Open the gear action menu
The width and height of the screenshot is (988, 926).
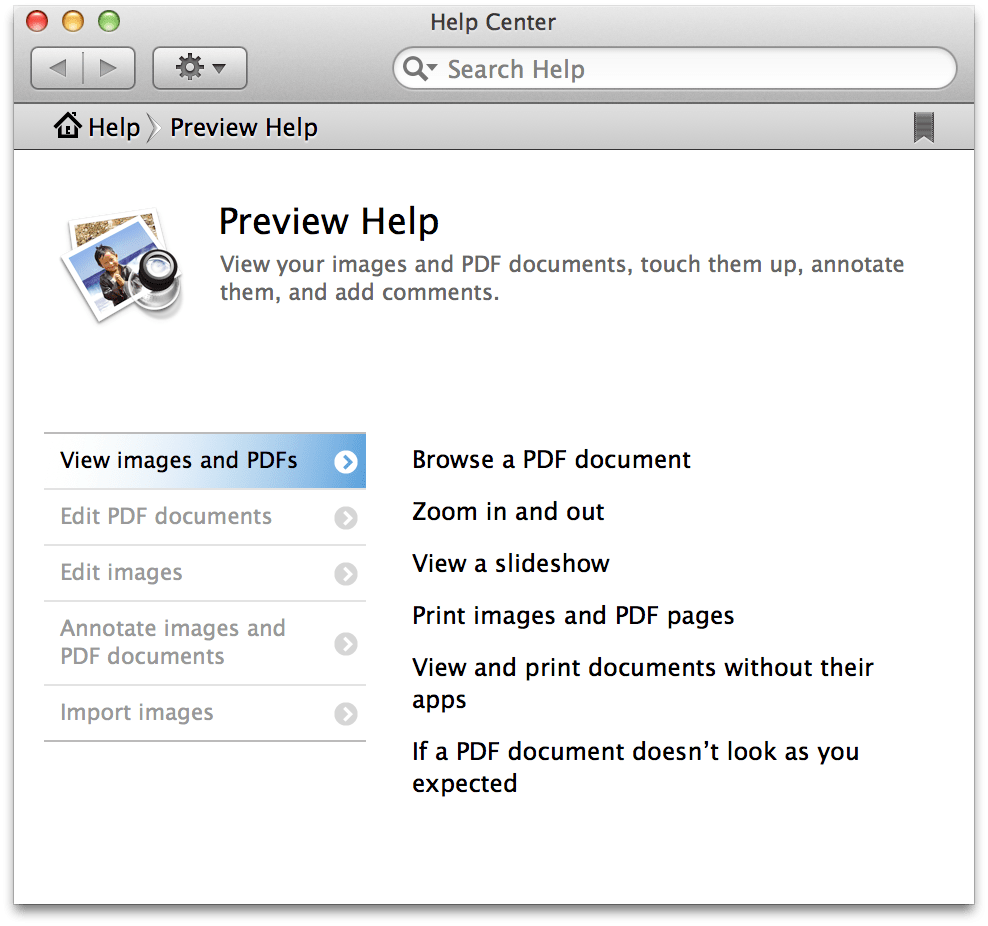(200, 68)
